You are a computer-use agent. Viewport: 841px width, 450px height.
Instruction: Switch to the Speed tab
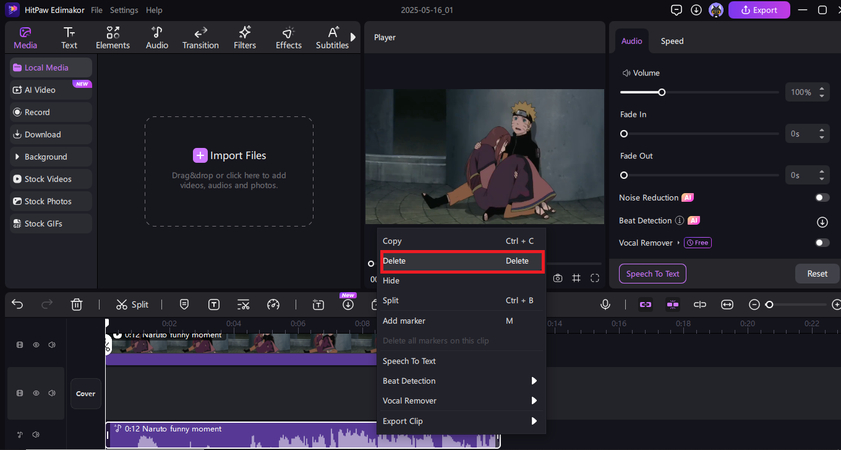click(x=672, y=41)
